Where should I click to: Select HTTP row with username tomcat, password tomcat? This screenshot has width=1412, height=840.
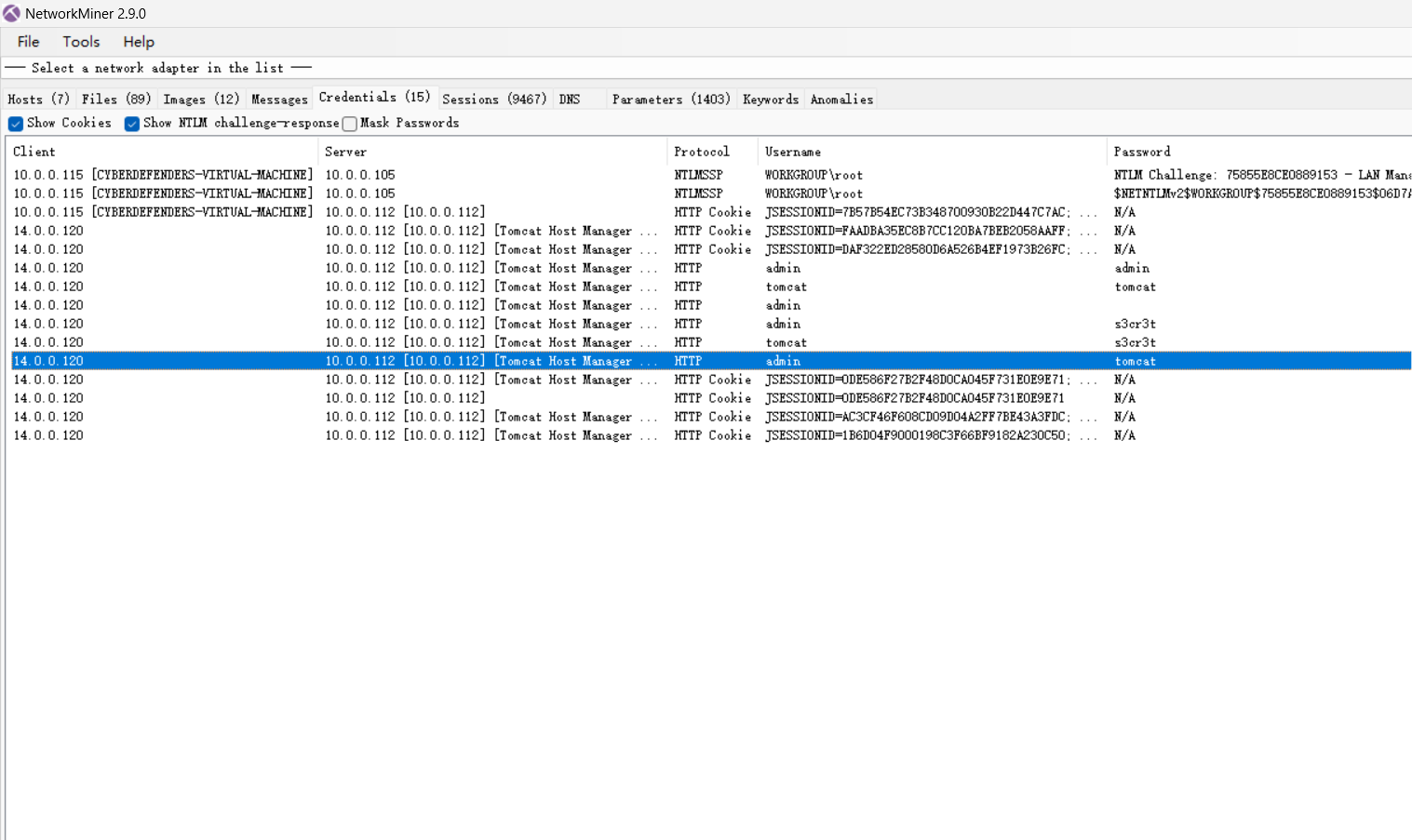[711, 287]
